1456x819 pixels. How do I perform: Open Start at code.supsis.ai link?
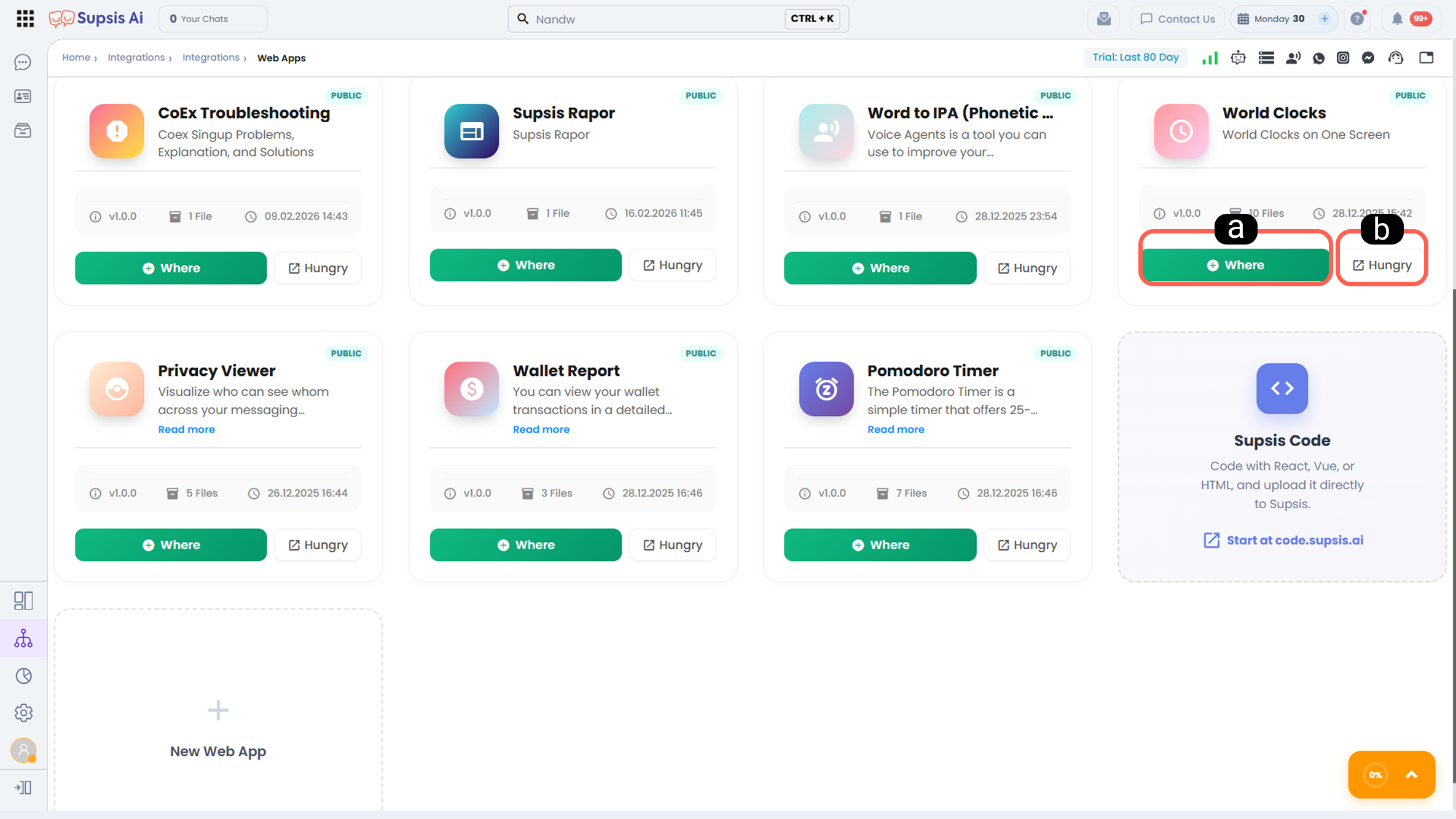click(x=1283, y=540)
